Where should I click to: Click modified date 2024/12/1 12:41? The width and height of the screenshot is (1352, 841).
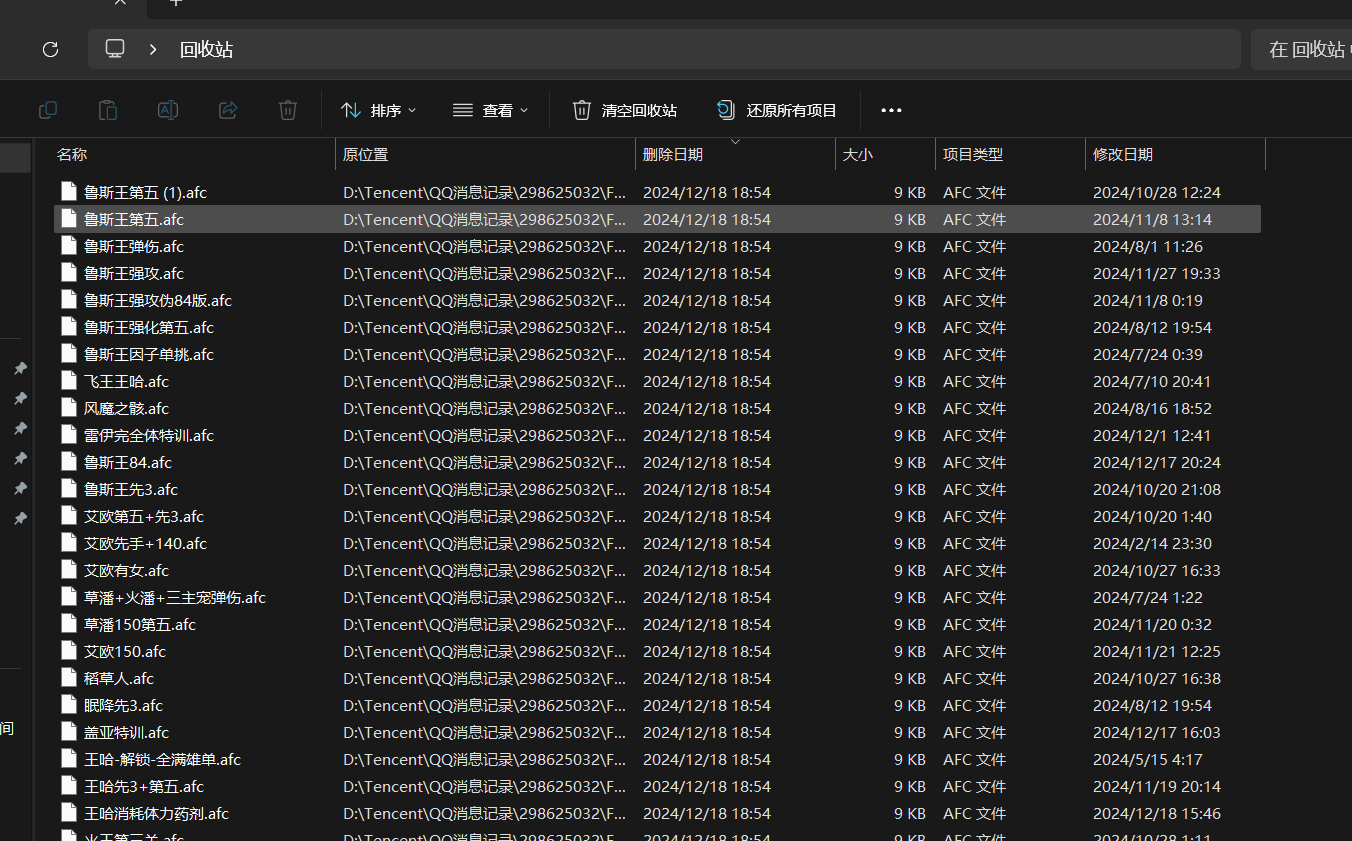pyautogui.click(x=1152, y=435)
